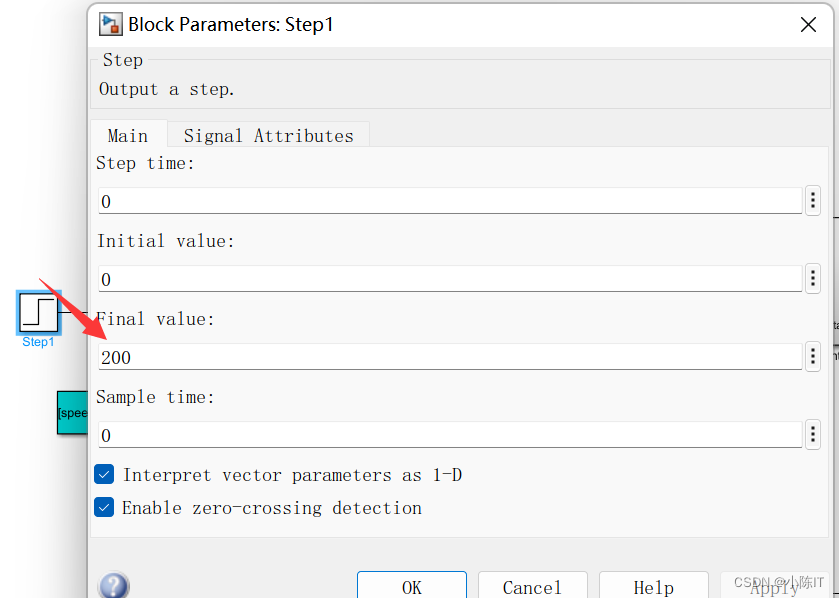Click into the Sample time field
Viewport: 839px width, 598px height.
(x=450, y=435)
